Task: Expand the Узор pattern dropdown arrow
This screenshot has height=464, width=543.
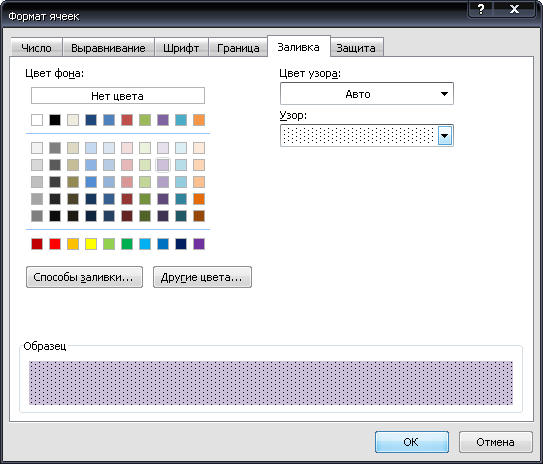Action: pyautogui.click(x=445, y=136)
